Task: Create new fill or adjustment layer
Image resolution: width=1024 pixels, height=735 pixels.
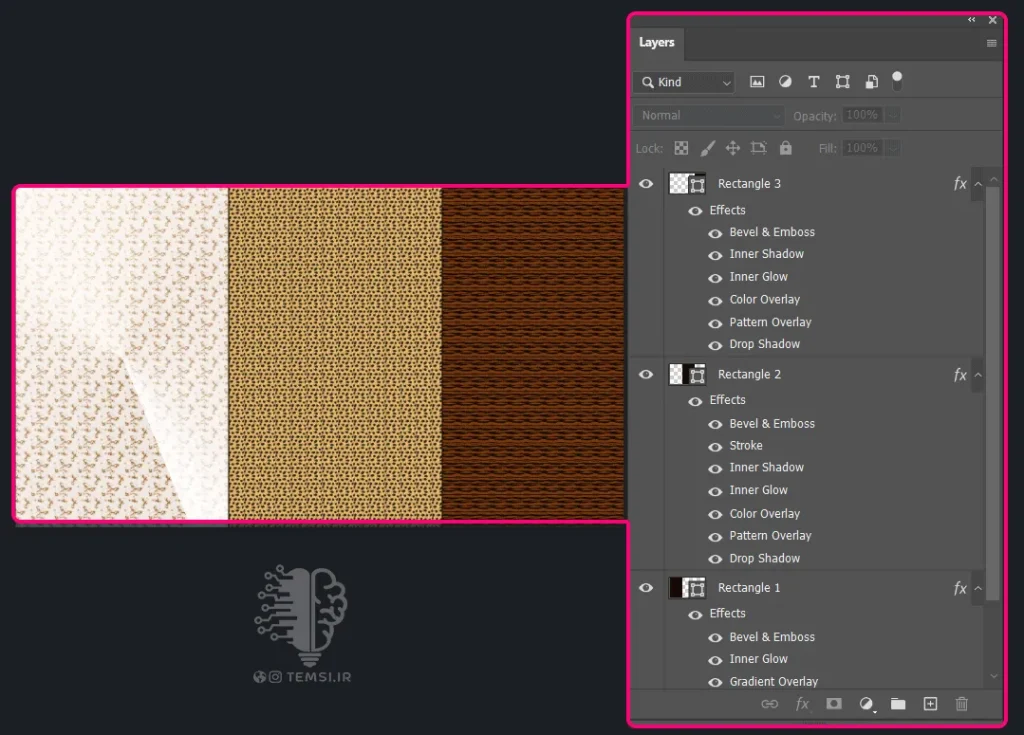Action: [x=866, y=704]
